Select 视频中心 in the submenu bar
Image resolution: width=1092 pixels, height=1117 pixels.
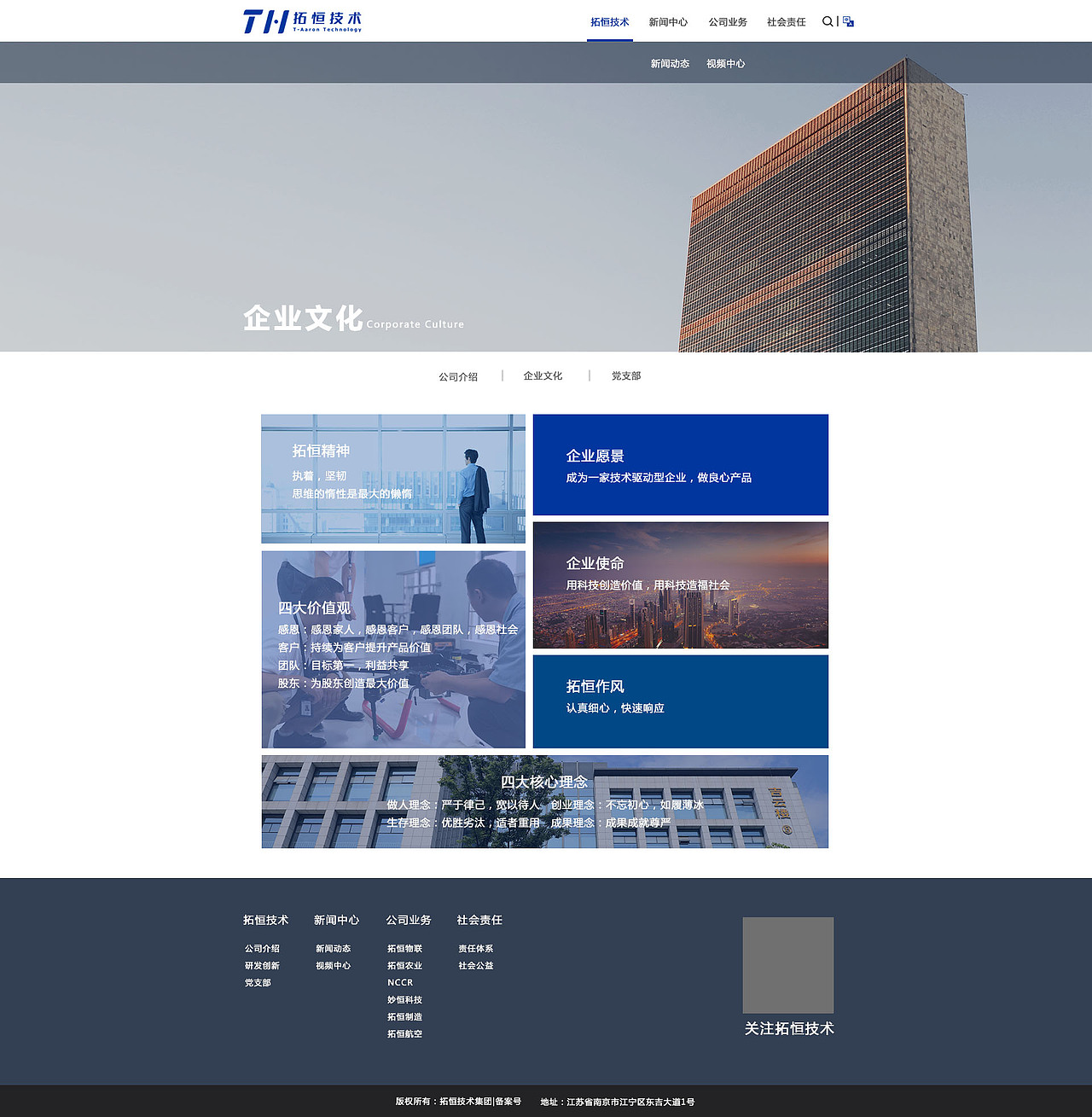coord(725,63)
